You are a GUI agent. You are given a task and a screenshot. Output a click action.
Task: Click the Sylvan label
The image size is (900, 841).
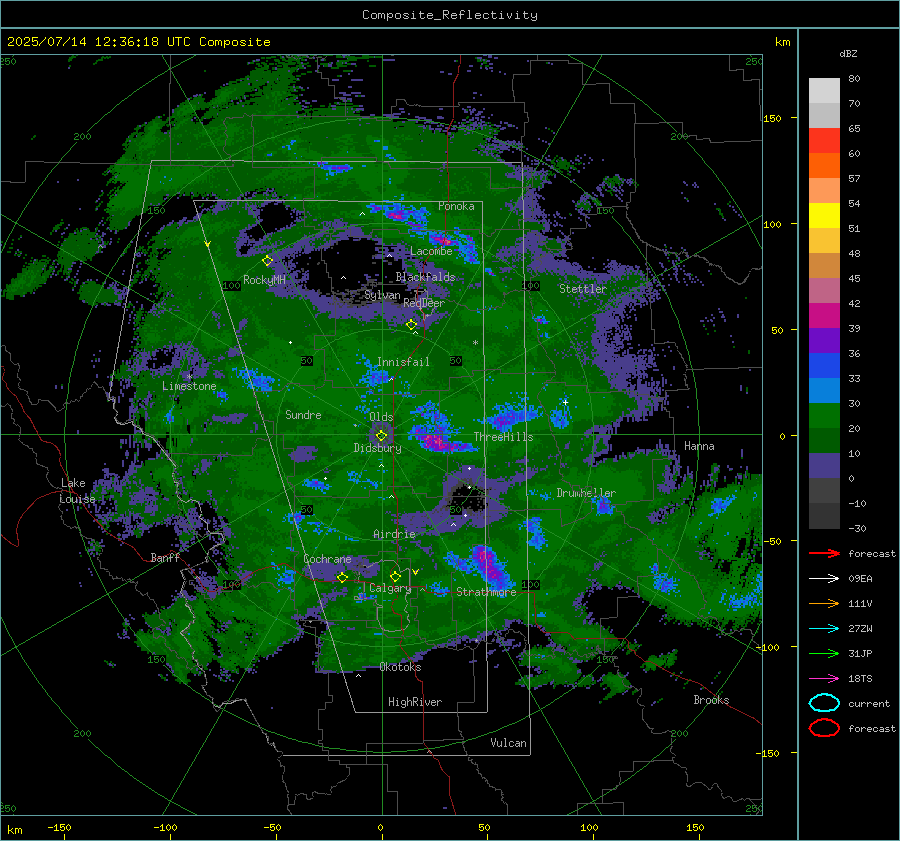point(382,295)
